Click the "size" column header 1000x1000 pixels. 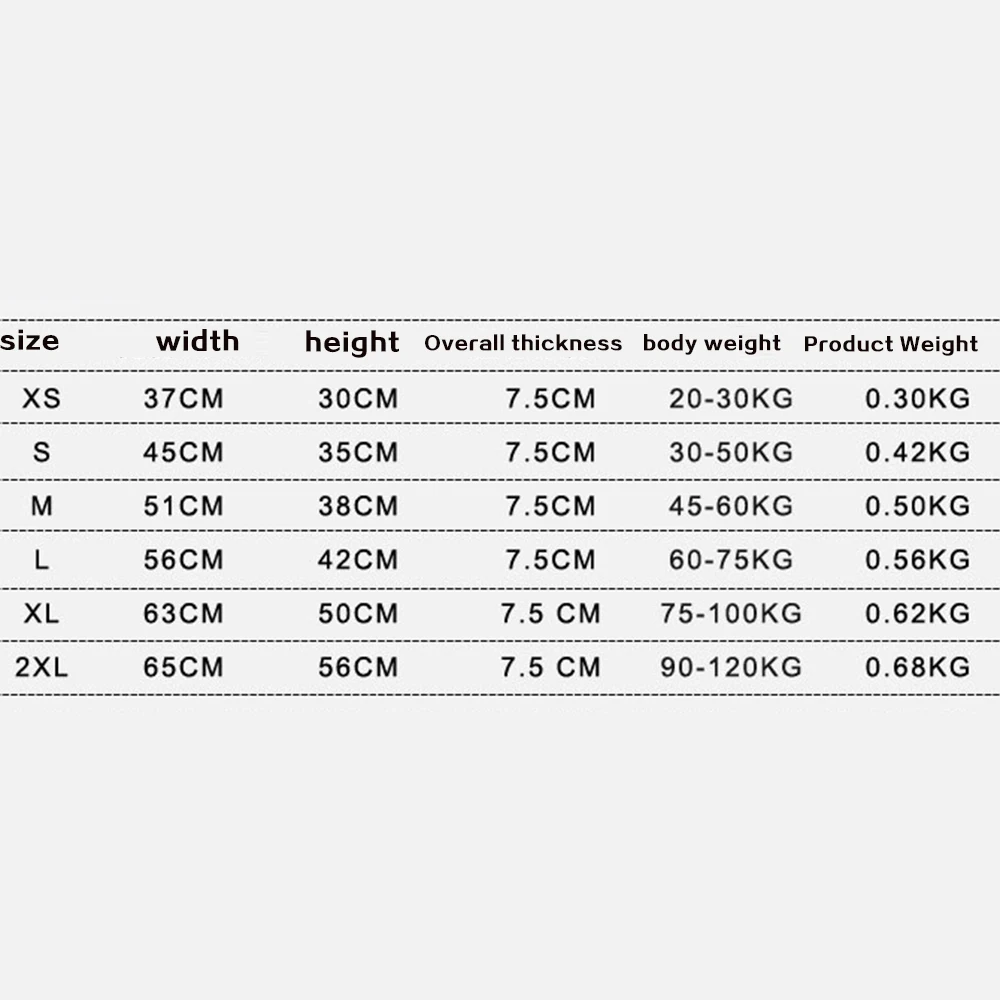30,341
